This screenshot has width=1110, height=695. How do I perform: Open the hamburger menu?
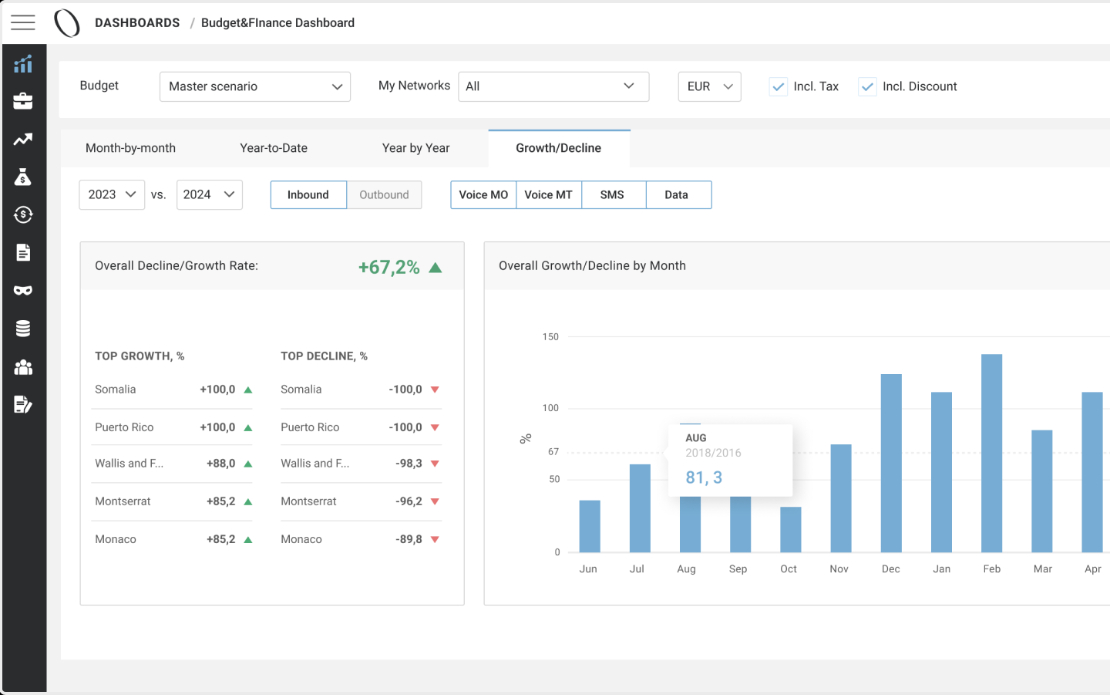tap(23, 23)
